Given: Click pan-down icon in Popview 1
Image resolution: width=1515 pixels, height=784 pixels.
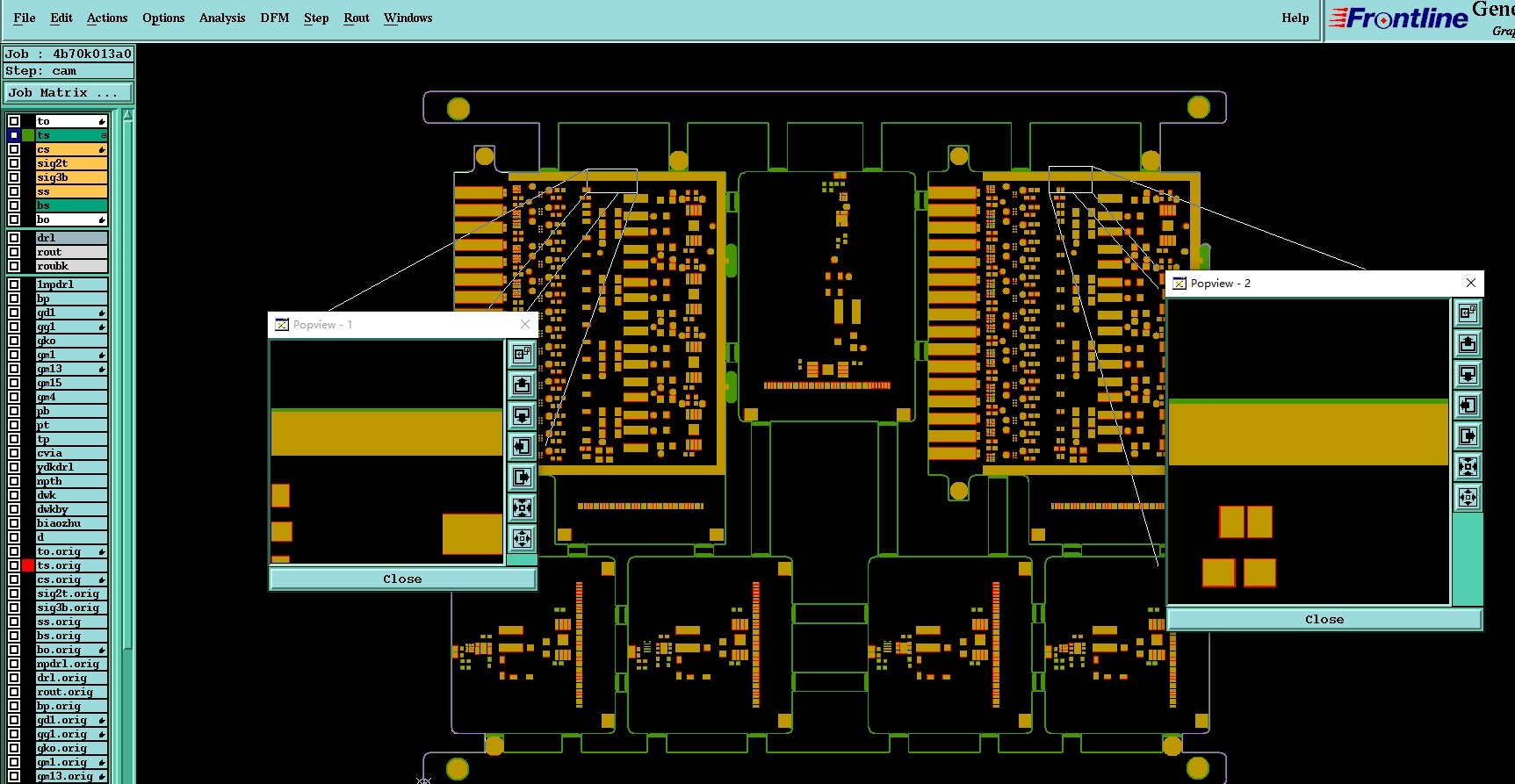Looking at the screenshot, I should 522,415.
